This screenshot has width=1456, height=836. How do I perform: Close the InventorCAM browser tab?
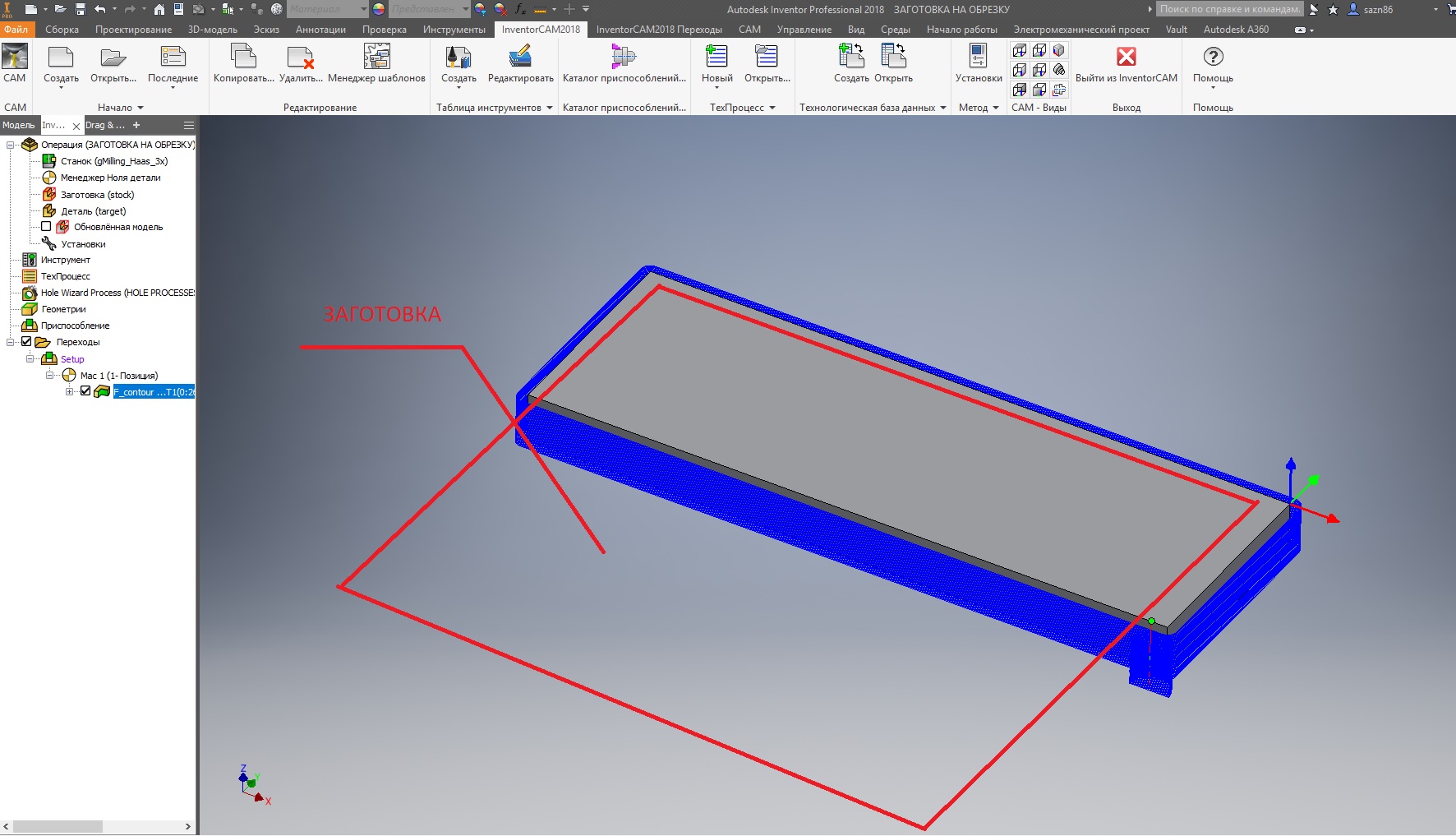click(x=76, y=127)
